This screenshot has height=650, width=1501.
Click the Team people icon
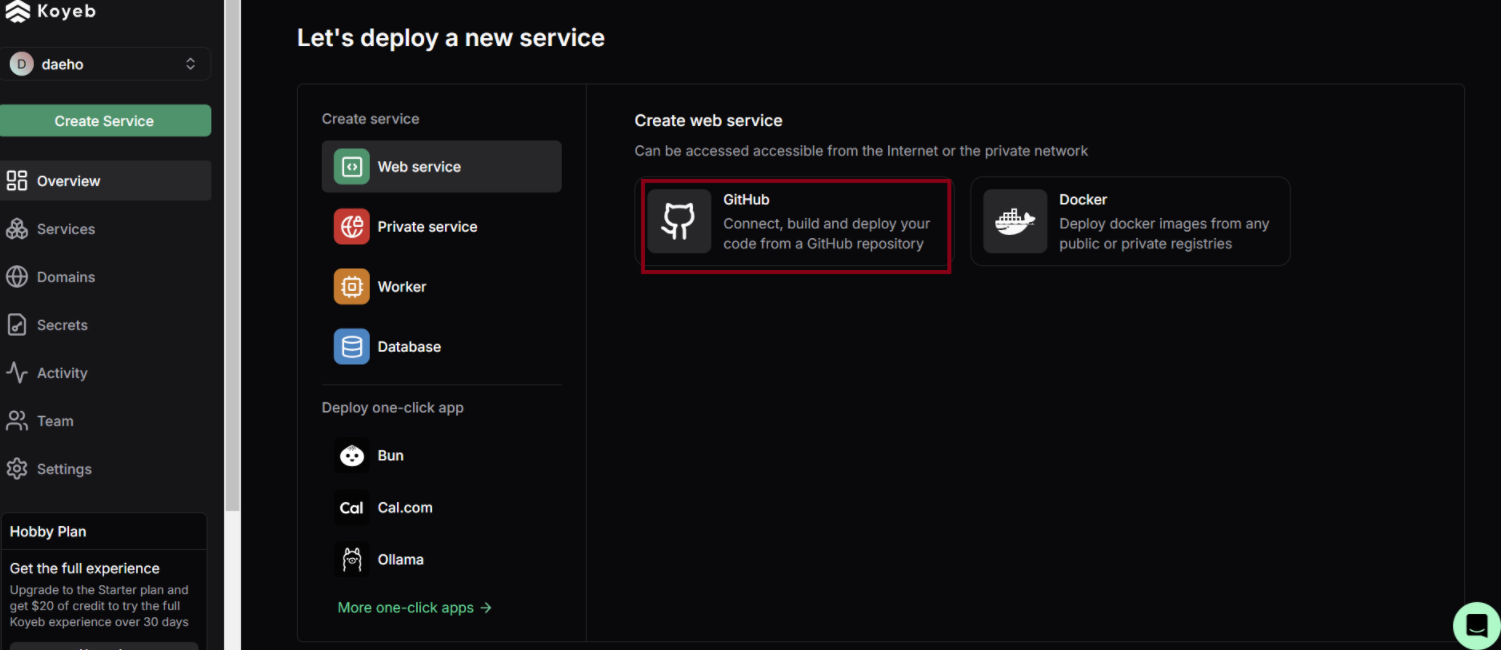pyautogui.click(x=17, y=421)
